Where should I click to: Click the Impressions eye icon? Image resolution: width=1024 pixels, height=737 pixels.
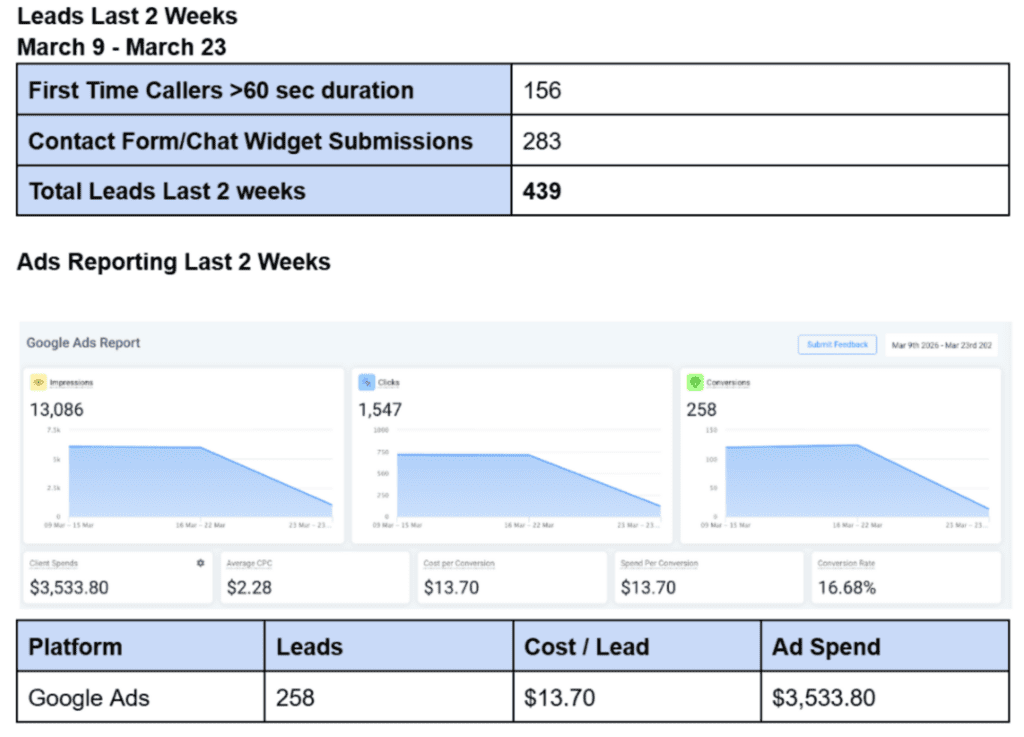tap(39, 383)
